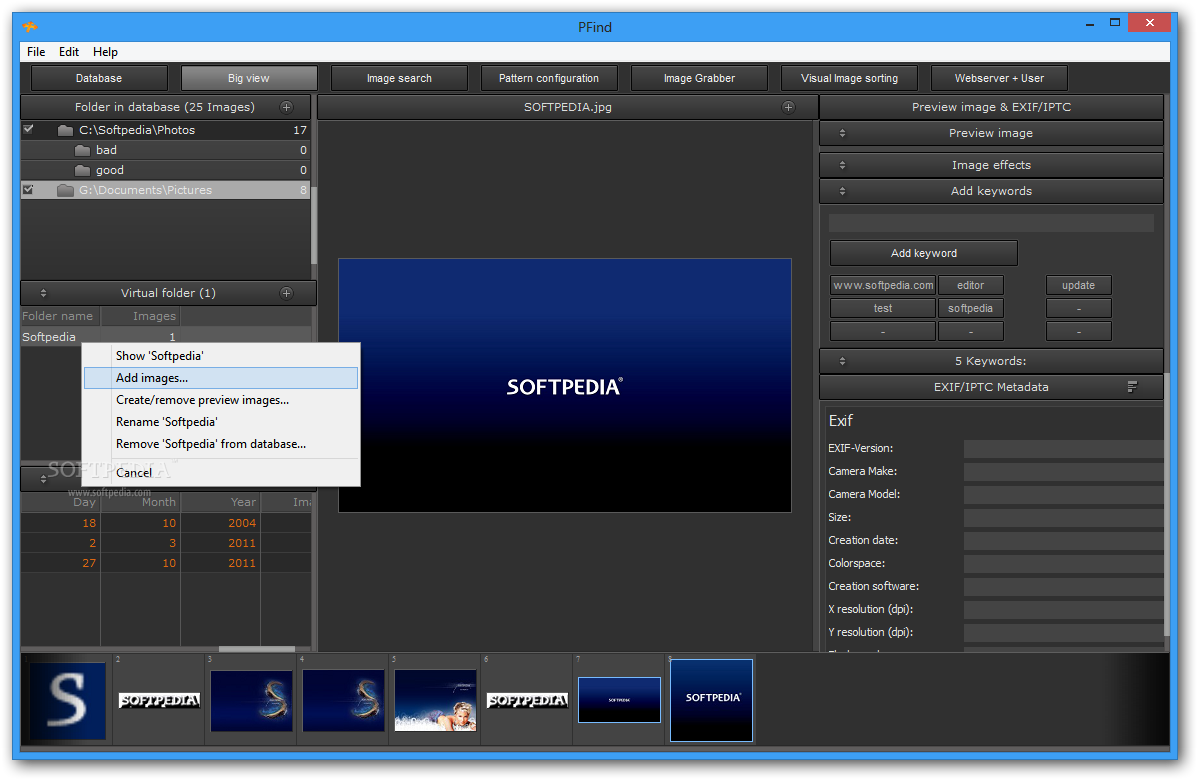This screenshot has width=1198, height=780.
Task: Select thumbnail 7 in the filmstrip
Action: coord(619,700)
